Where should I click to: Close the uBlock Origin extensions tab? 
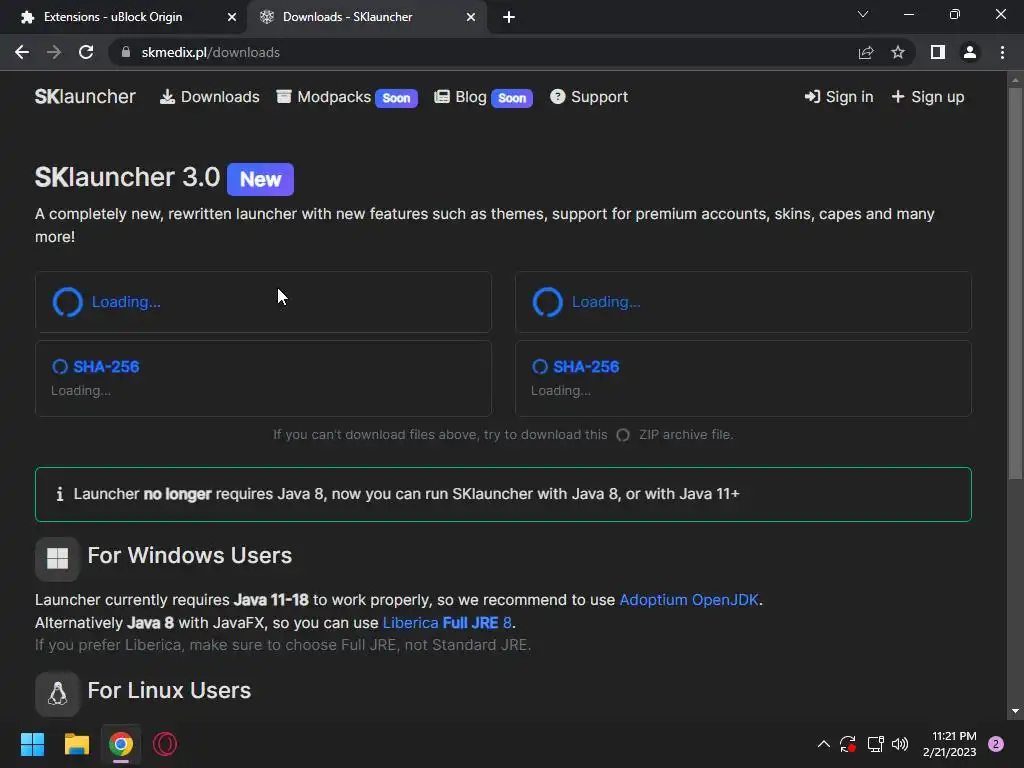point(232,17)
